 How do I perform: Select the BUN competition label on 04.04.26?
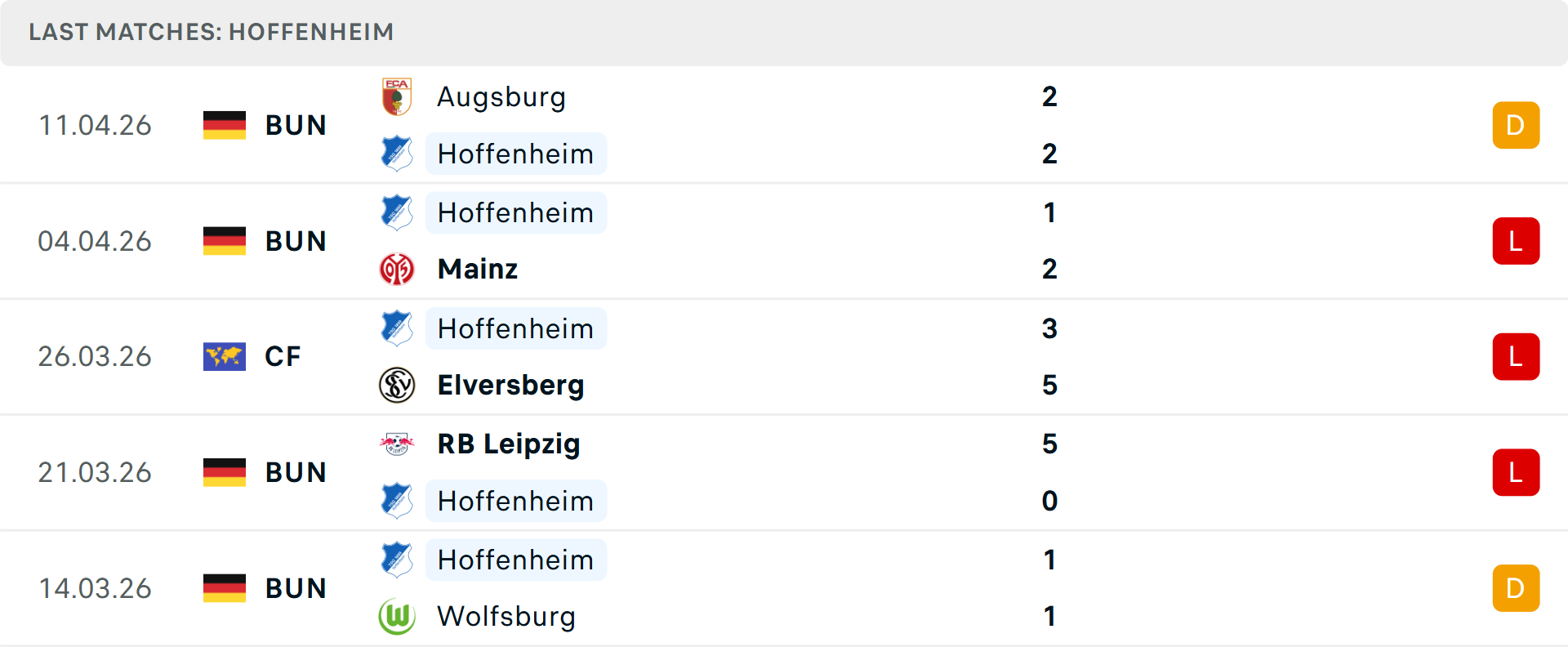click(x=296, y=240)
